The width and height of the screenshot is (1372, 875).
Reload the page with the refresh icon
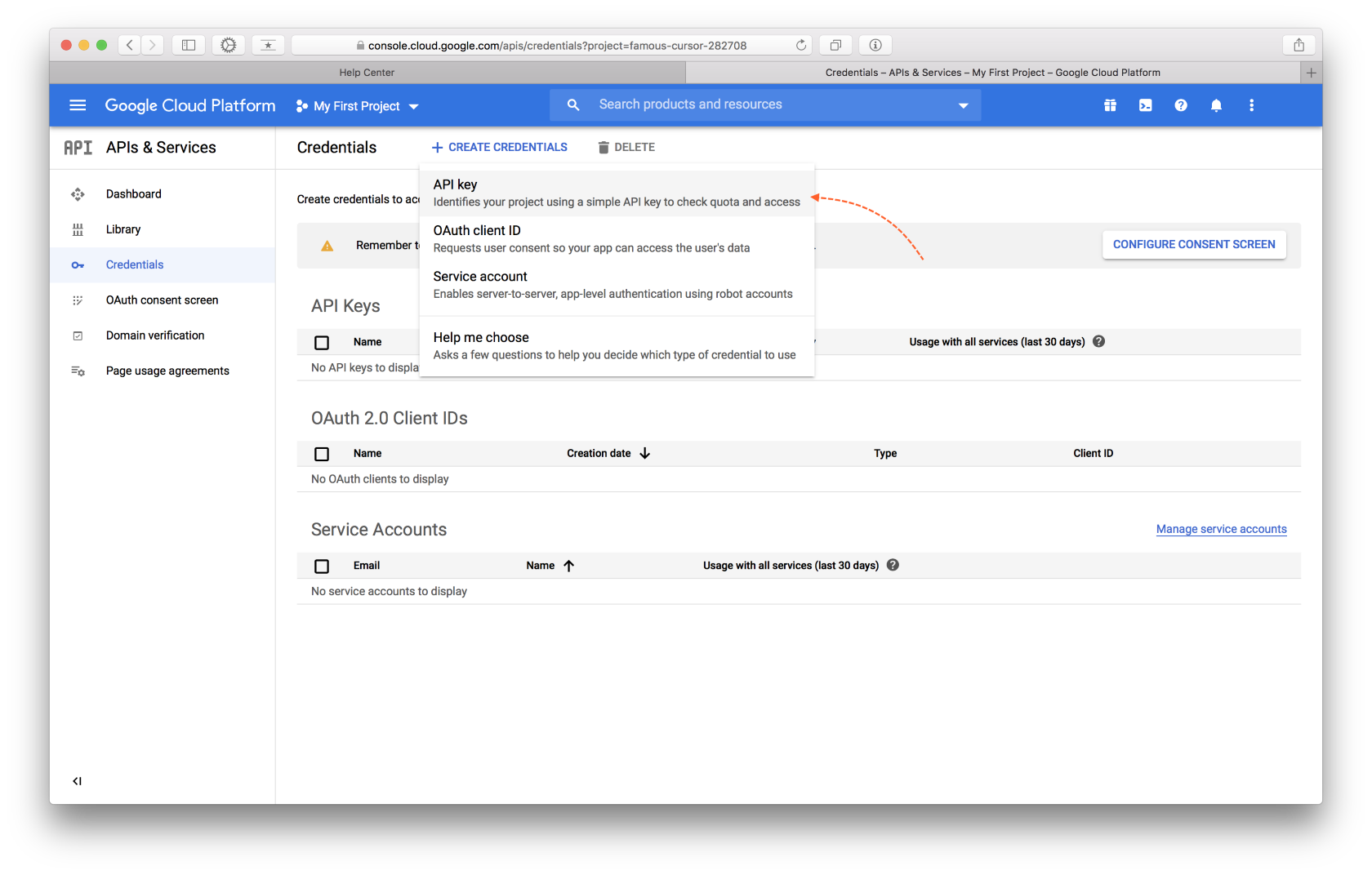coord(801,45)
